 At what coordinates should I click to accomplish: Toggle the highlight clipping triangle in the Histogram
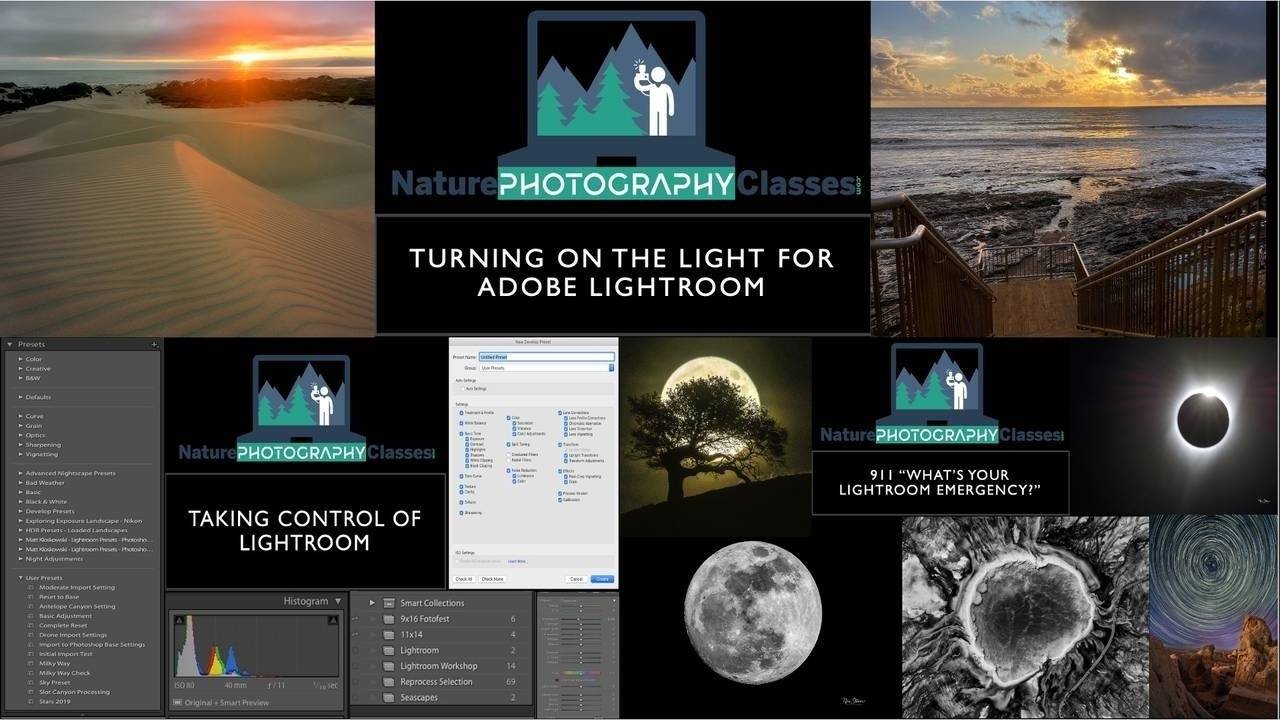(x=333, y=621)
